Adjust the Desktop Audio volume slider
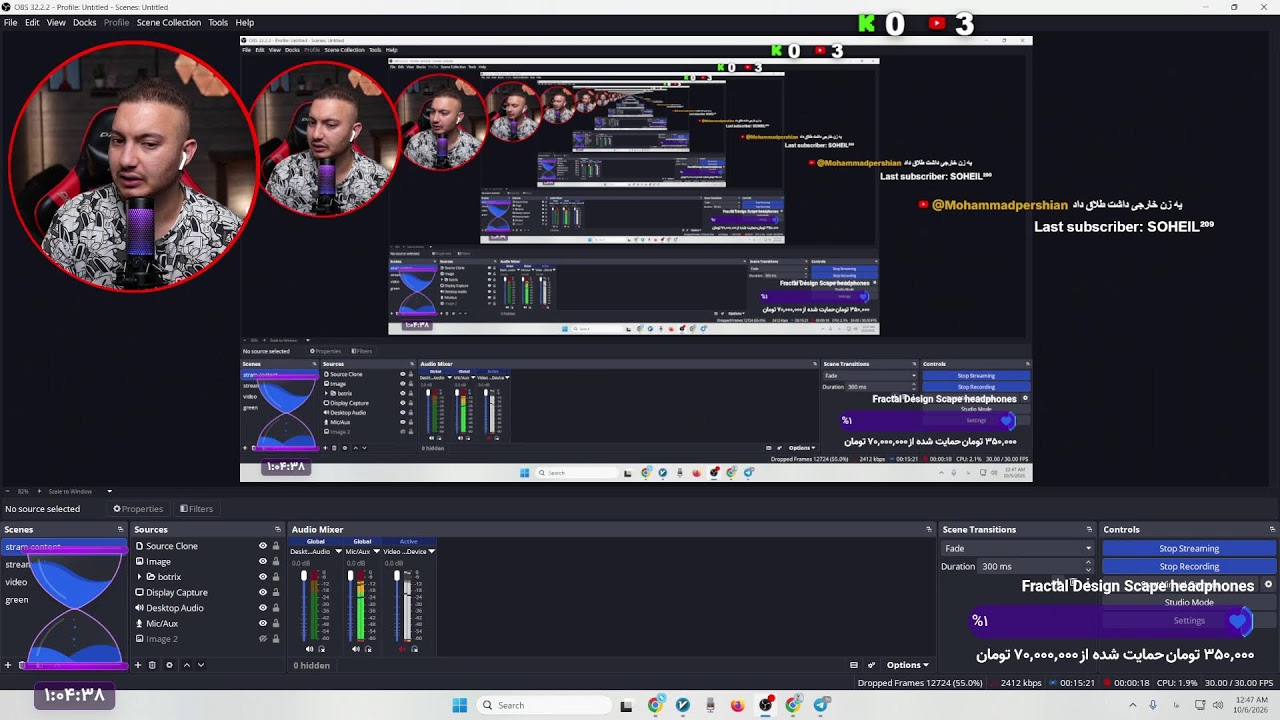Screen dimensions: 1280x720 304,605
